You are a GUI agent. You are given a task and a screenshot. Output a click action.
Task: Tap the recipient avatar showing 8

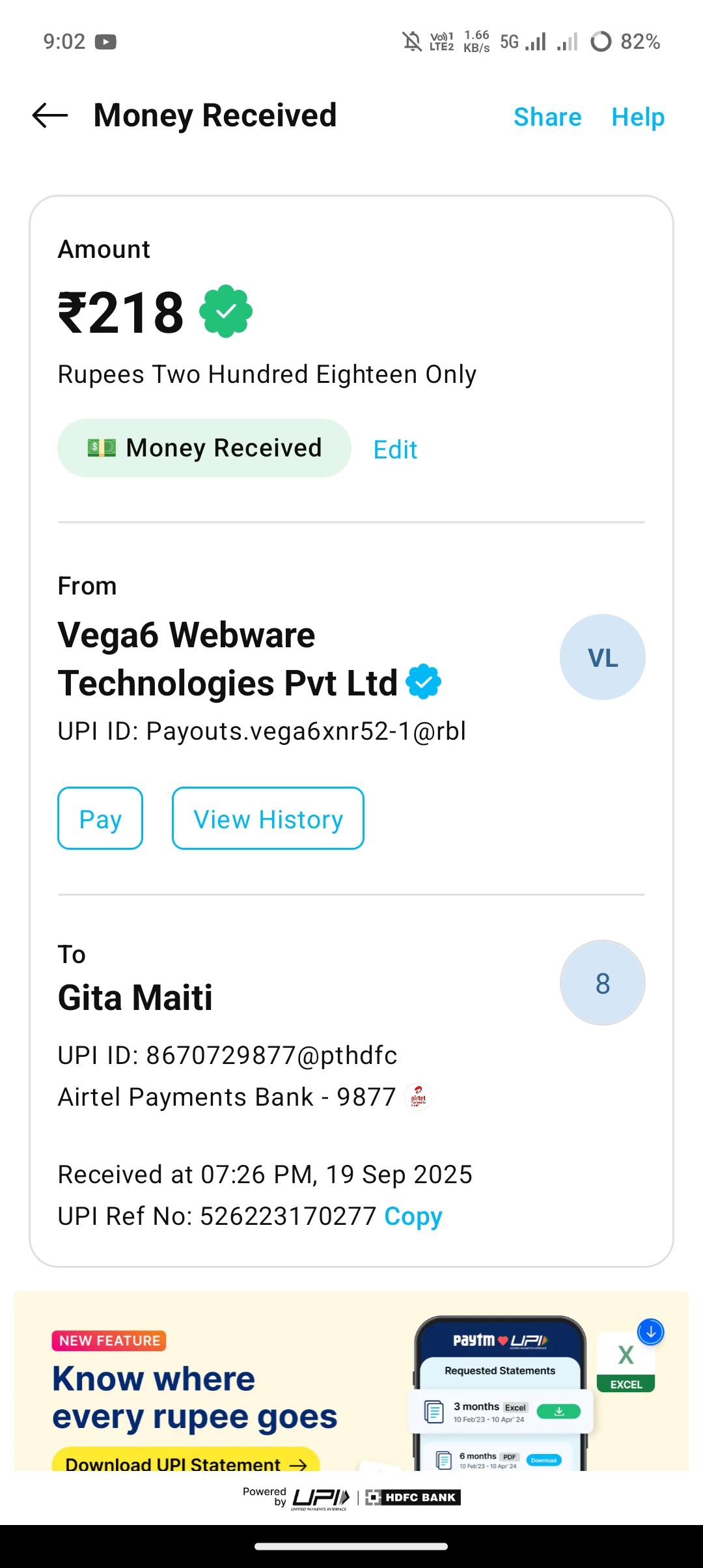pyautogui.click(x=602, y=983)
